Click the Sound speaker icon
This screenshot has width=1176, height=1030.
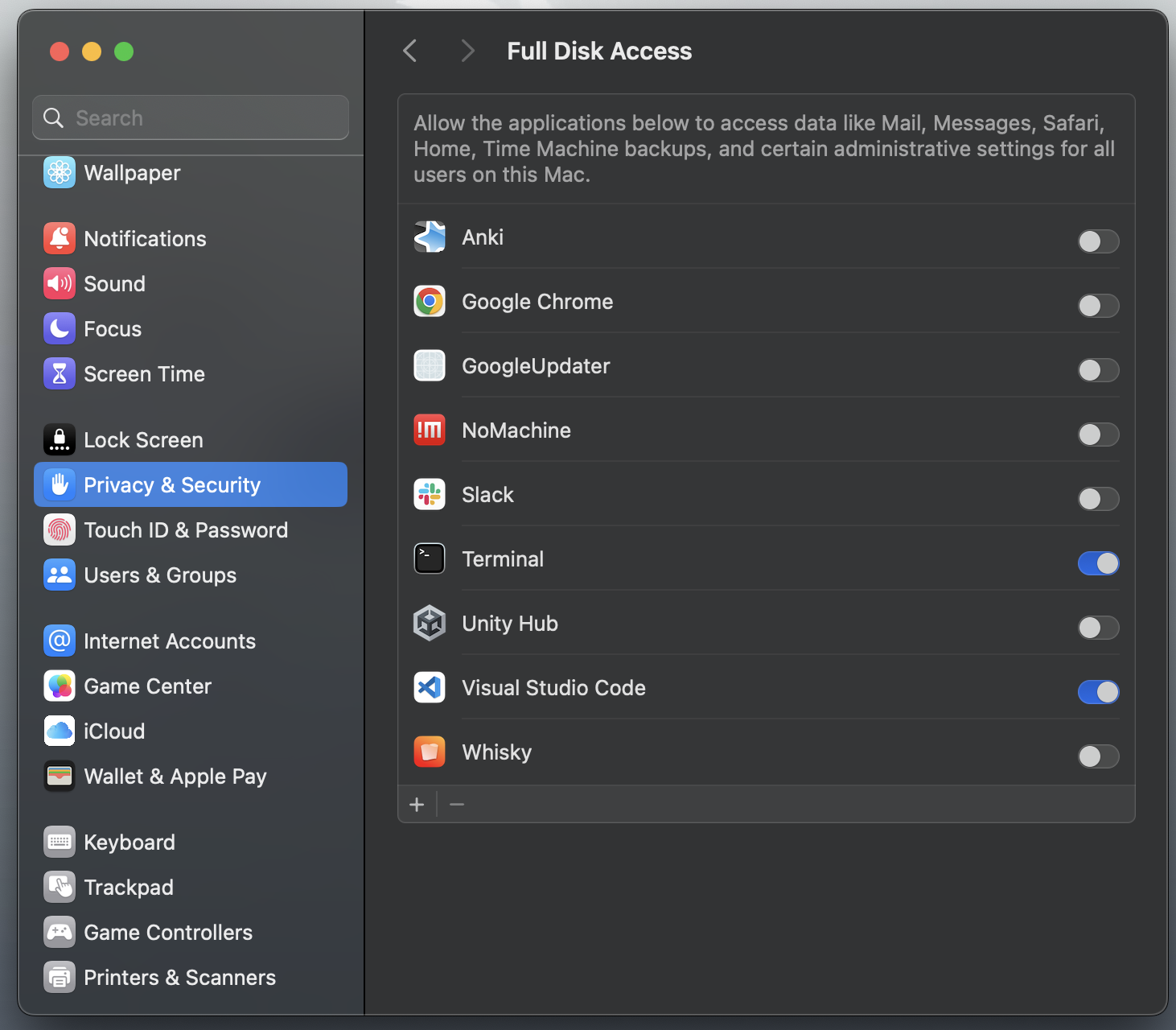tap(60, 283)
